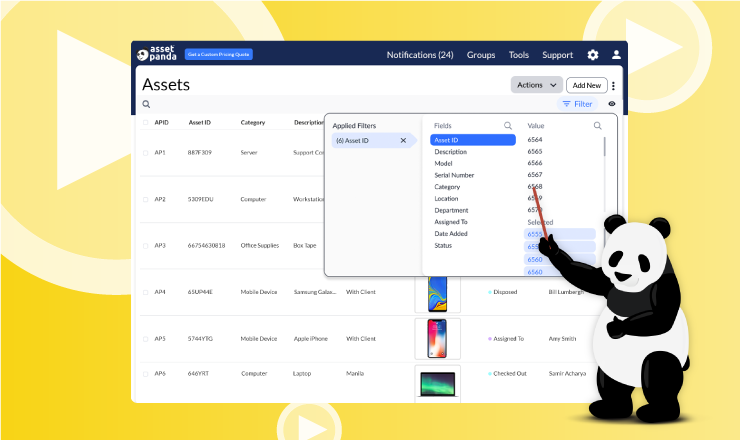
Task: Click the Asset Panda logo
Action: click(x=157, y=54)
